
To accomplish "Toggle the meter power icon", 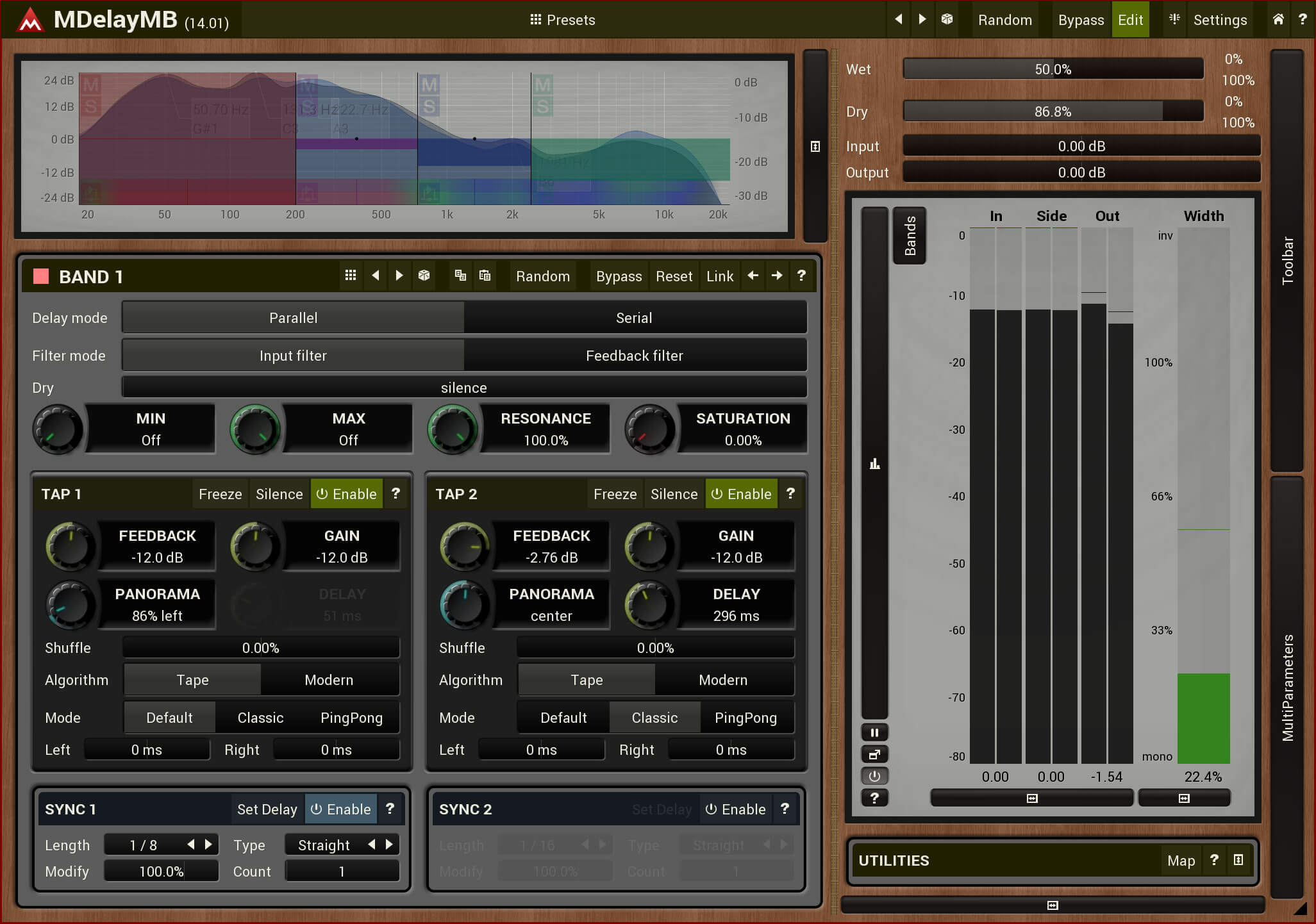I will tap(874, 776).
